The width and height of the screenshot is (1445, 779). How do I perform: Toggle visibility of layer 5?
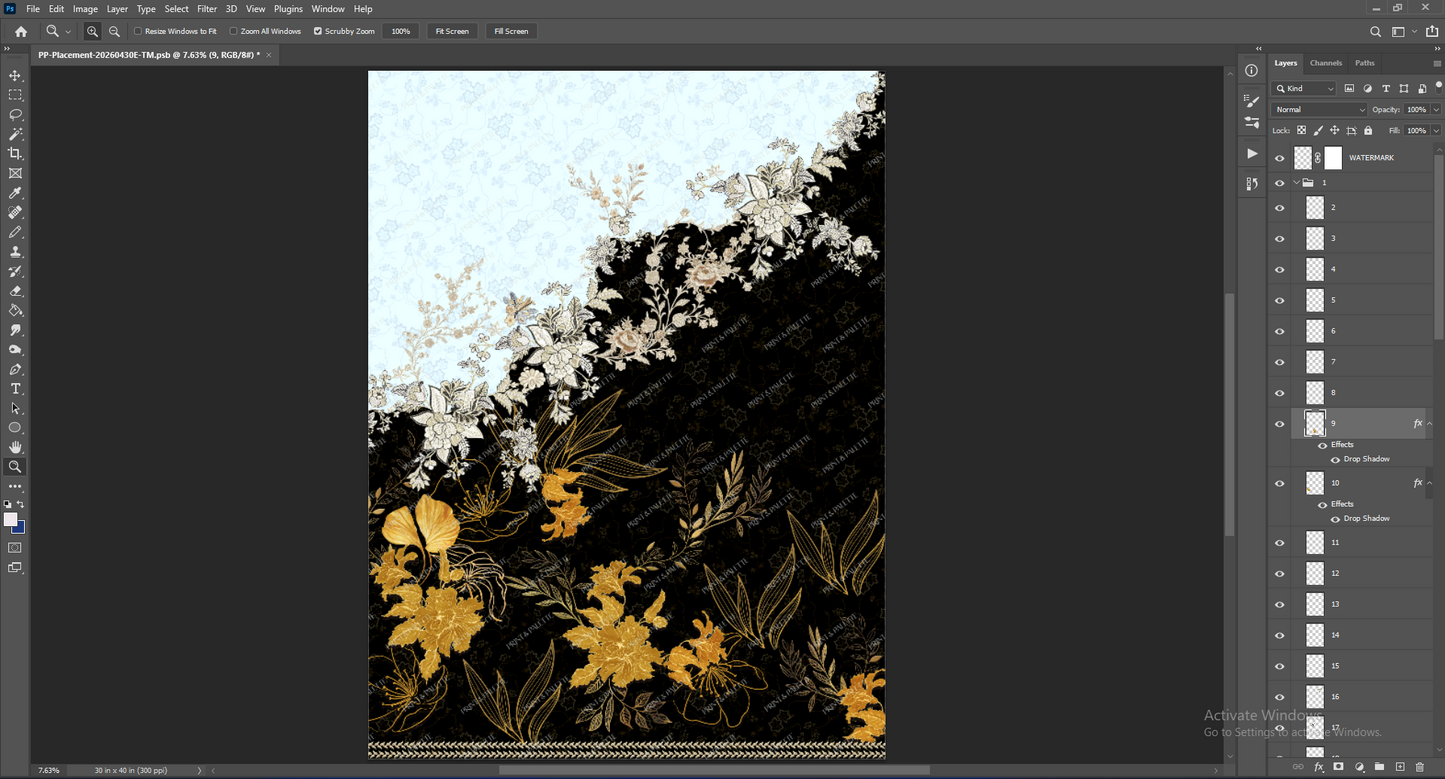pos(1279,300)
